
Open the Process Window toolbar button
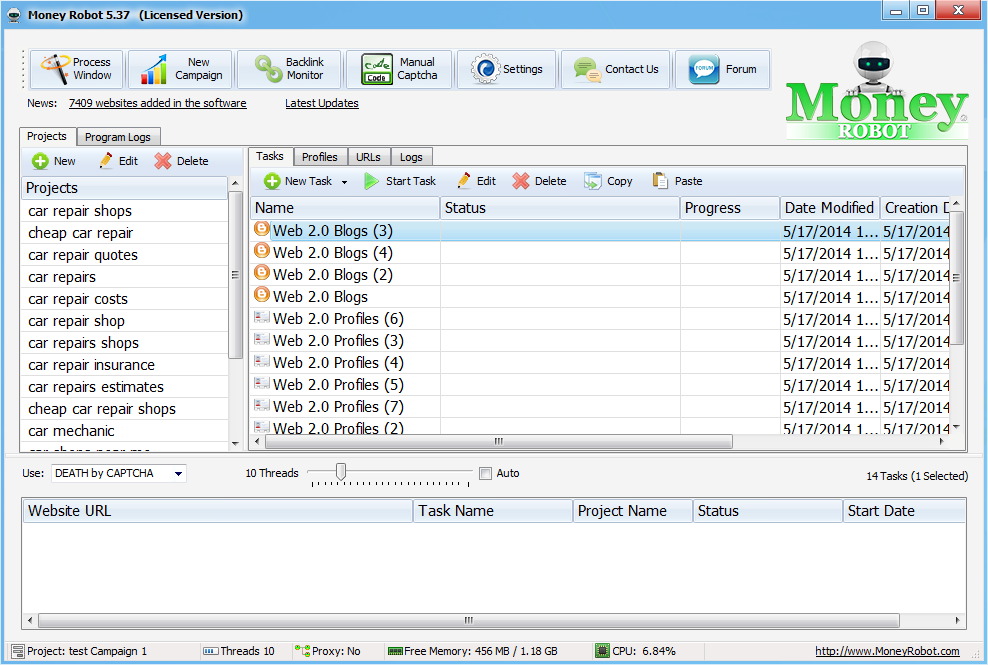click(76, 69)
